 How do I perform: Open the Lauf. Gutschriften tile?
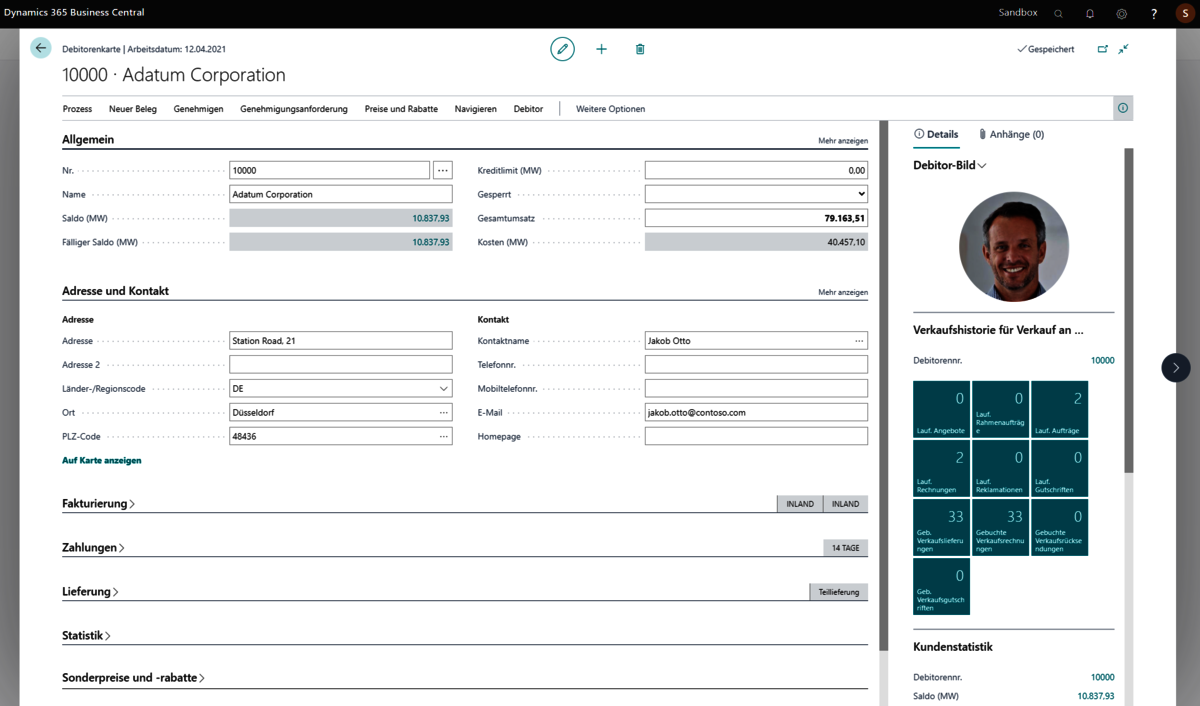click(x=1060, y=468)
